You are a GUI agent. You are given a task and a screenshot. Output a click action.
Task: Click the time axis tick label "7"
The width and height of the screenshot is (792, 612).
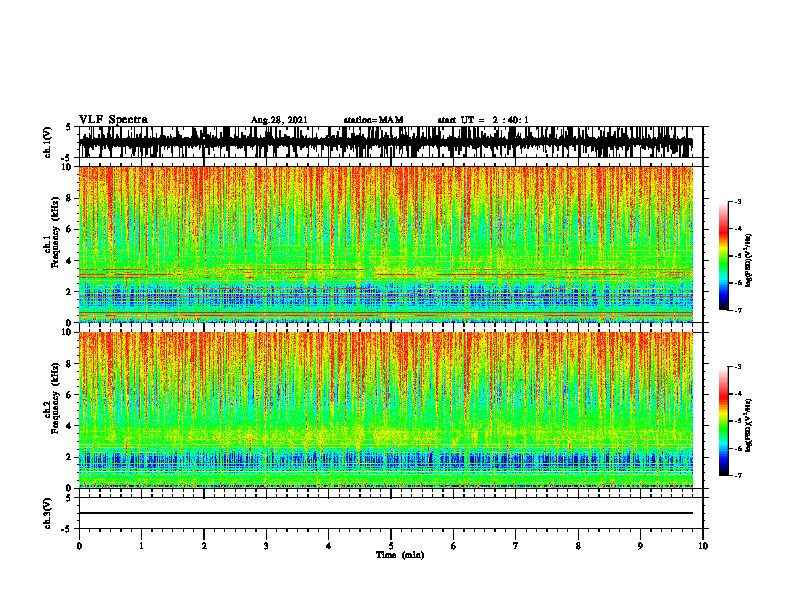tap(516, 546)
